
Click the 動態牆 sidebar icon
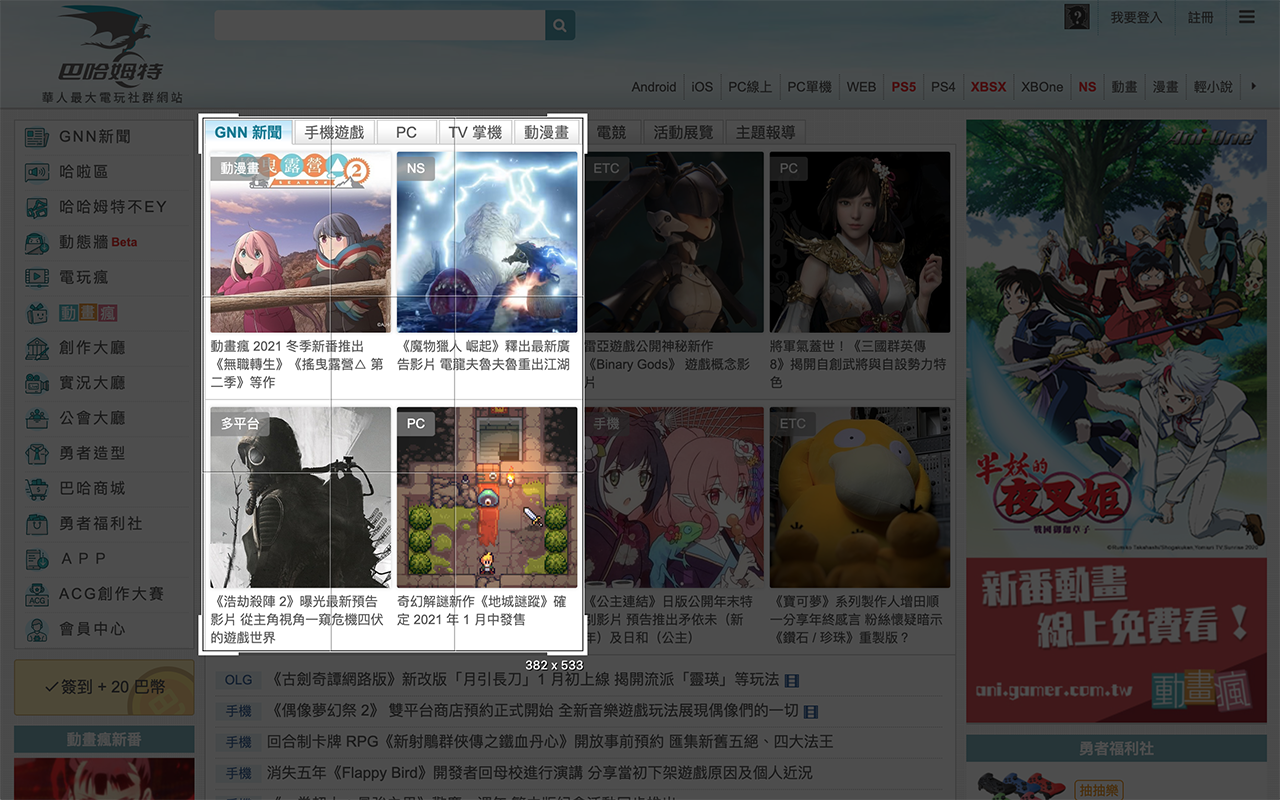(x=37, y=242)
